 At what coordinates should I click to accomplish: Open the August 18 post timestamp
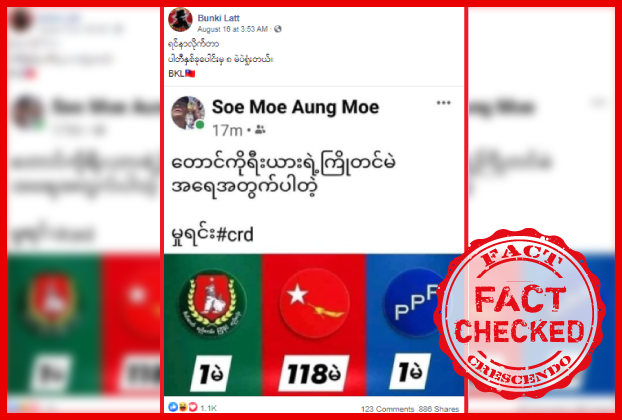pos(232,29)
